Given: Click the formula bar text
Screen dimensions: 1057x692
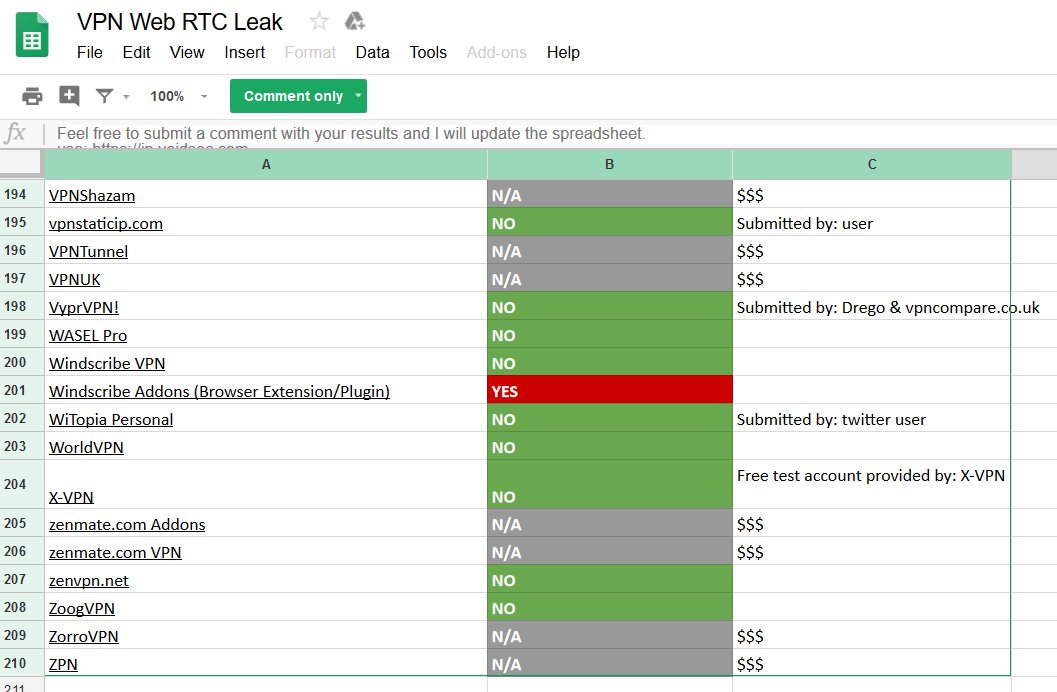Looking at the screenshot, I should (351, 133).
